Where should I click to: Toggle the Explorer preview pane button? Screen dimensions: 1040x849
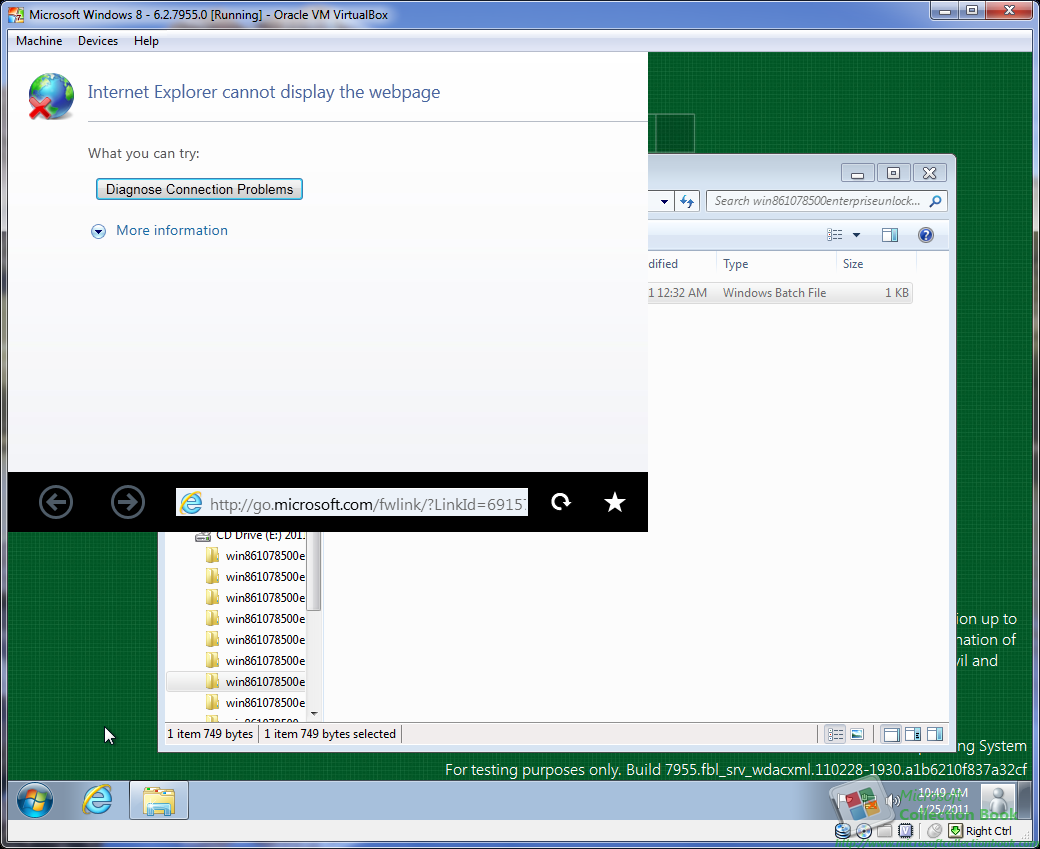pyautogui.click(x=889, y=235)
